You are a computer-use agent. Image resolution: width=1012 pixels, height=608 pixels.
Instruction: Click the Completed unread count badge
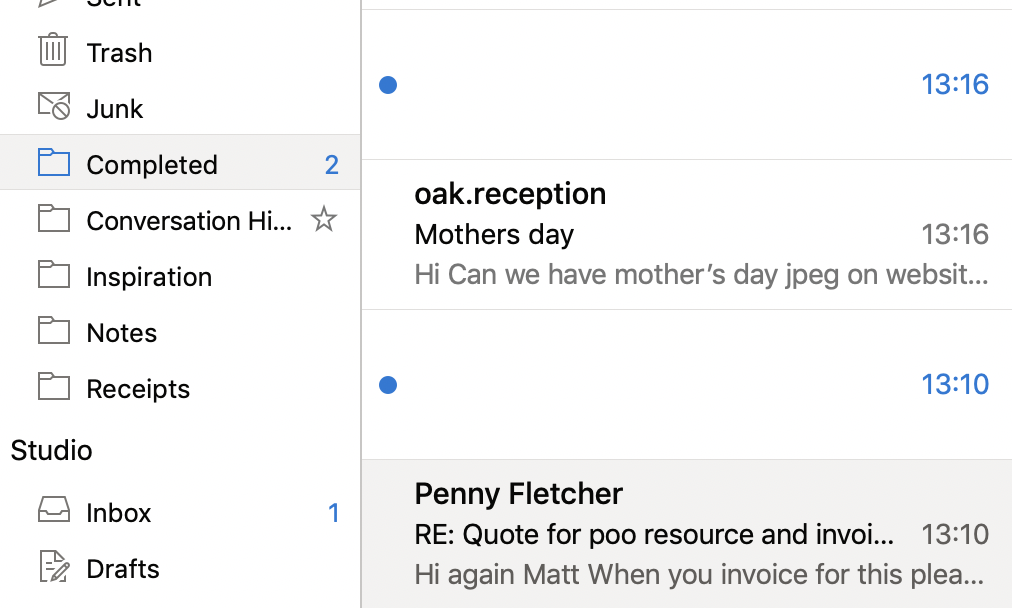[332, 165]
